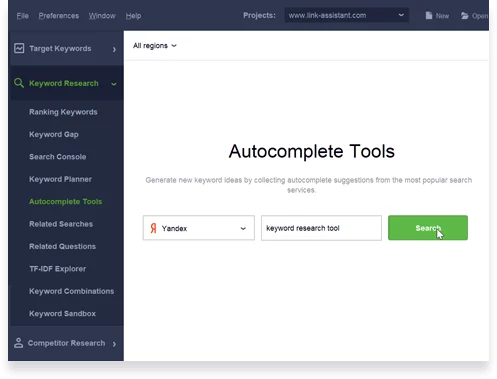Select Ranking Keywords in sidebar

tap(63, 112)
